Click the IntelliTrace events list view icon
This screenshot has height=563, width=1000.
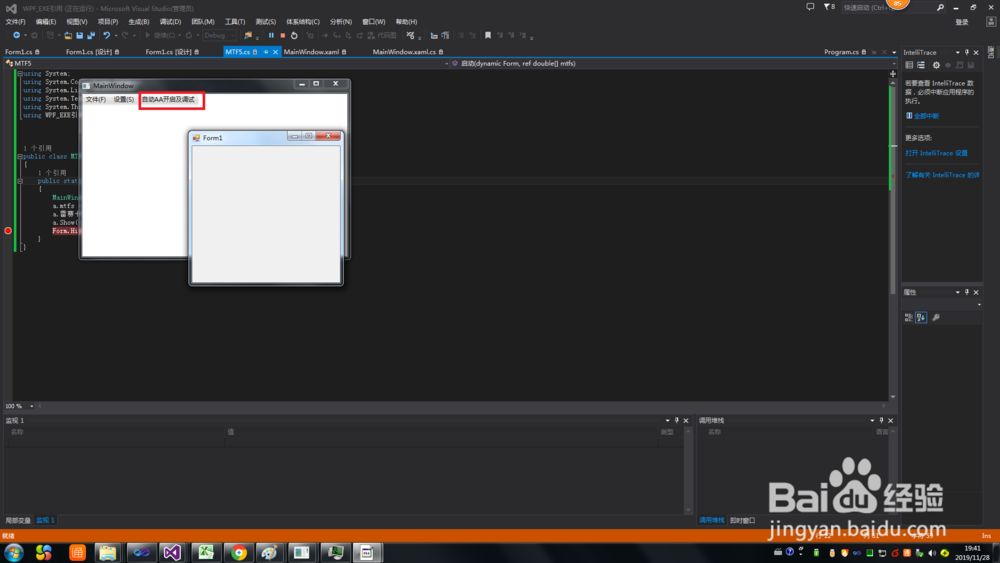pyautogui.click(x=909, y=65)
